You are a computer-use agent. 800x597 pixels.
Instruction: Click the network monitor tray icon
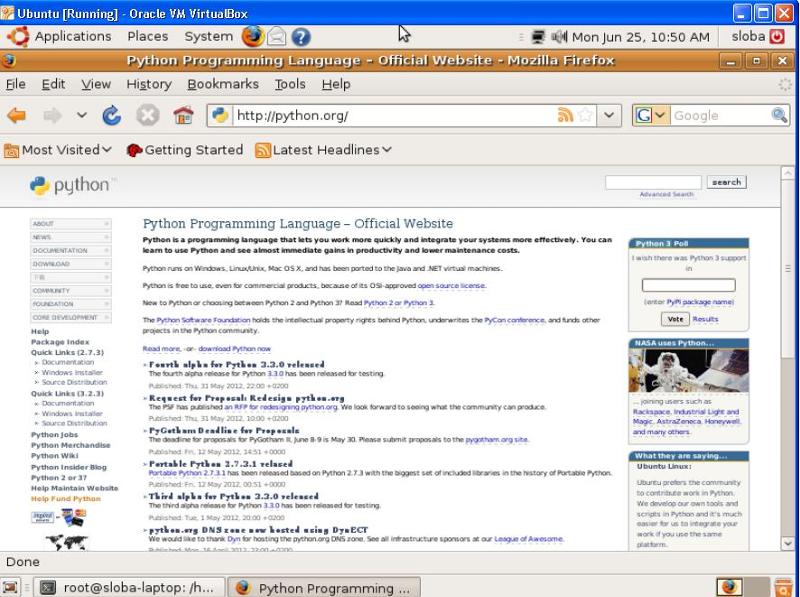[x=538, y=37]
